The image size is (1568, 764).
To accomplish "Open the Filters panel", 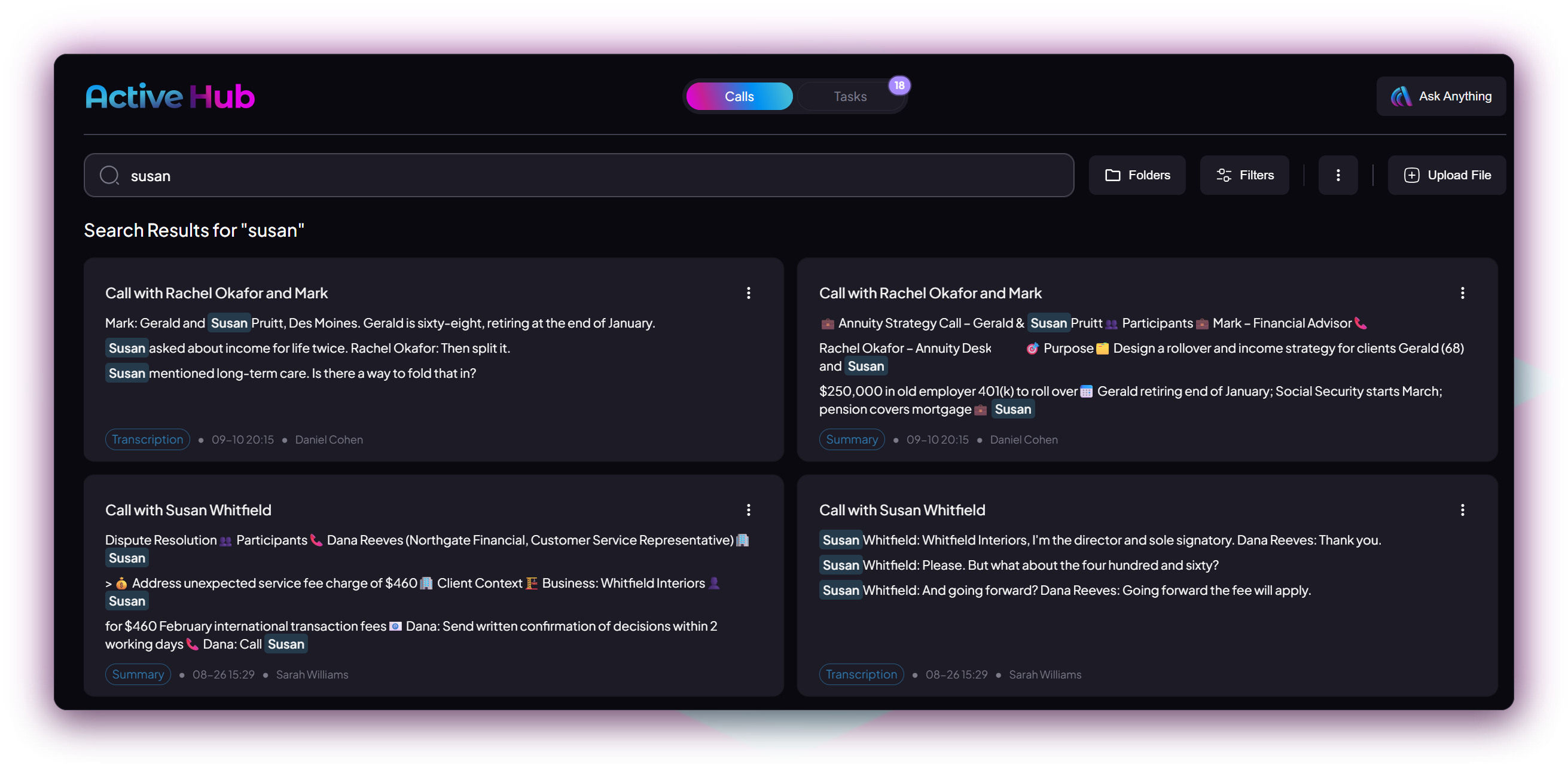I will (1244, 175).
